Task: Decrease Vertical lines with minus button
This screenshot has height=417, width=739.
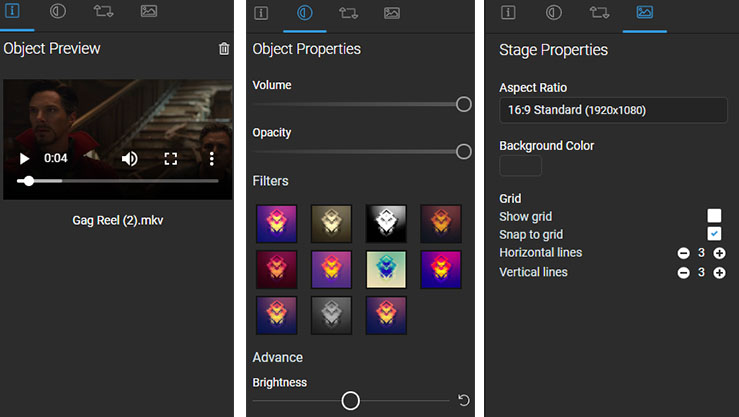Action: pos(683,273)
